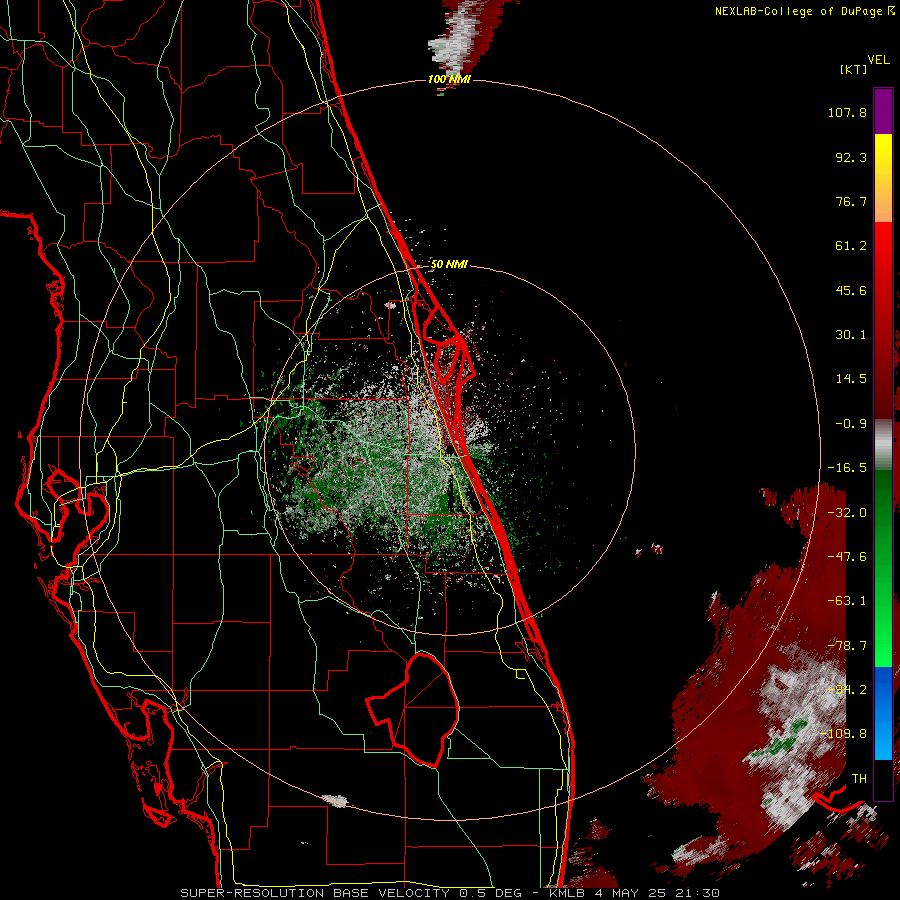Click the [KT] units label
This screenshot has width=900, height=900.
click(x=853, y=69)
